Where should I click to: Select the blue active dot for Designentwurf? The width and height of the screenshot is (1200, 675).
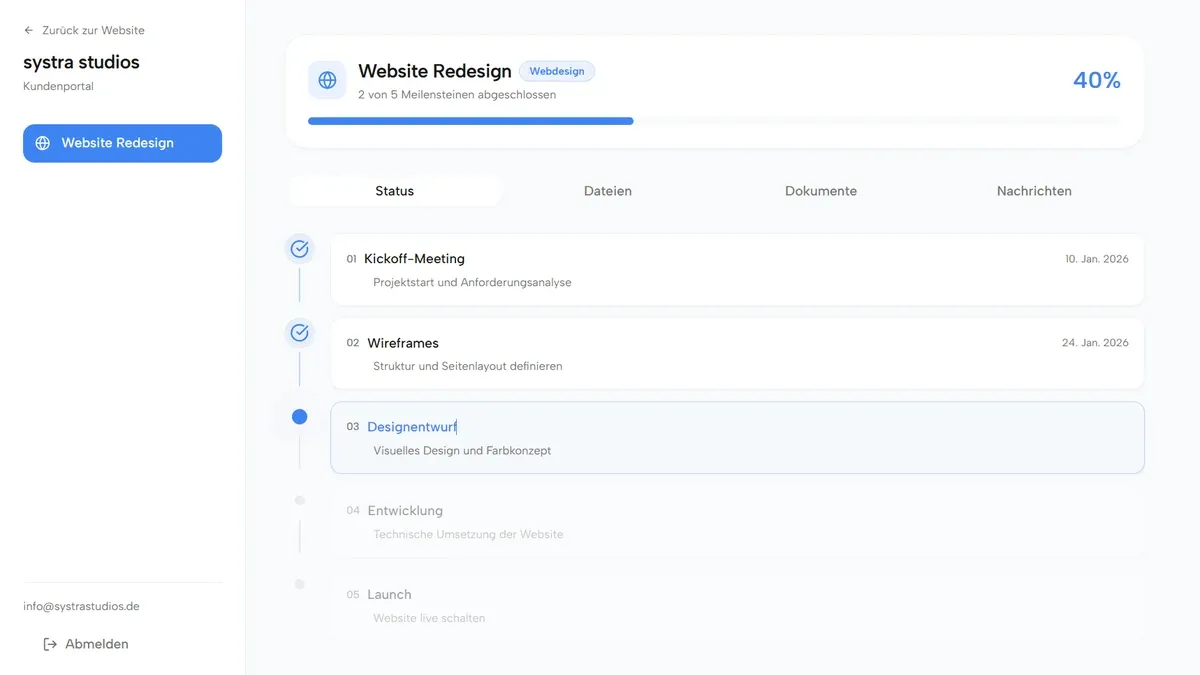pos(299,416)
